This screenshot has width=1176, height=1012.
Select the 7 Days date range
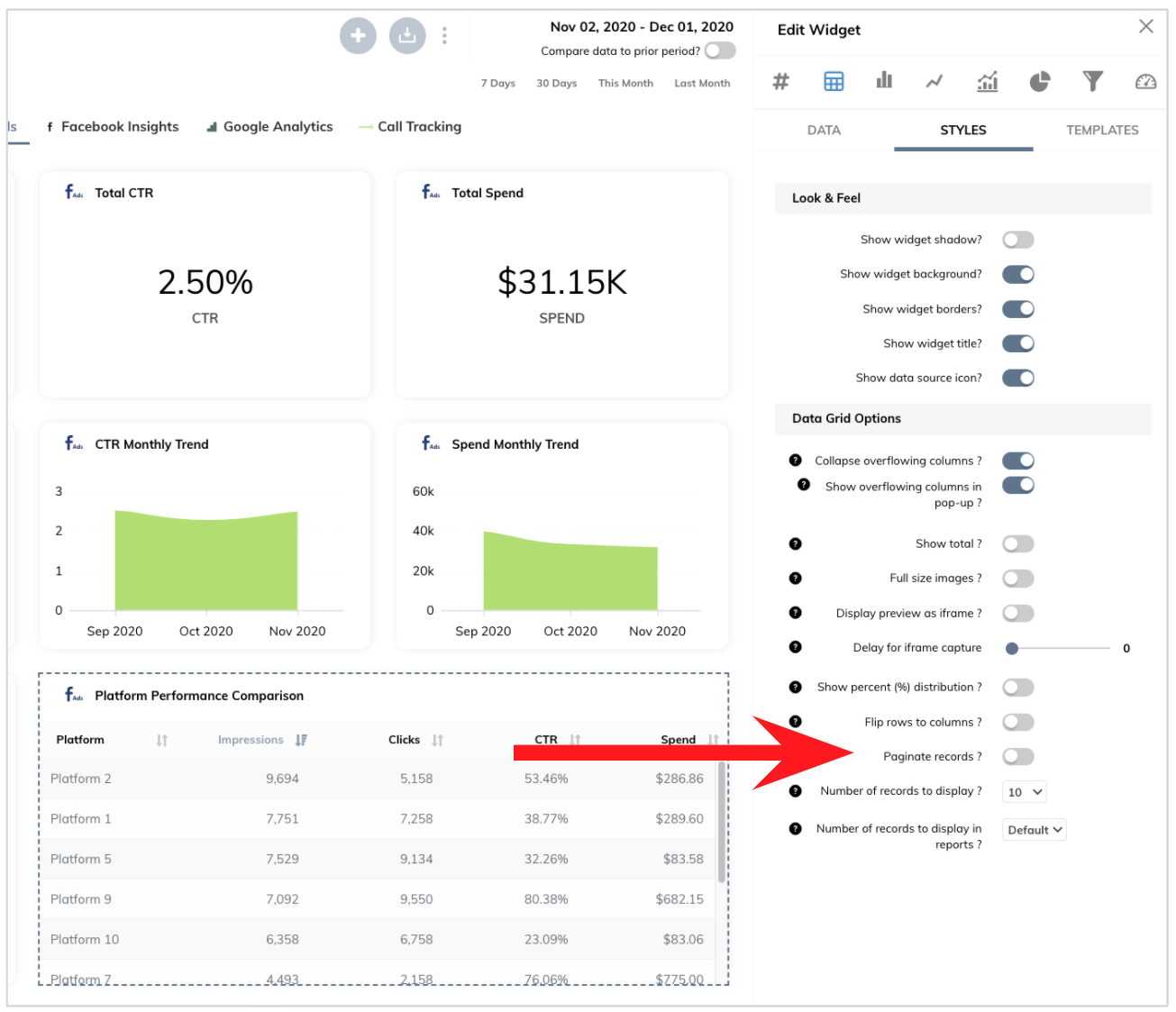click(498, 83)
